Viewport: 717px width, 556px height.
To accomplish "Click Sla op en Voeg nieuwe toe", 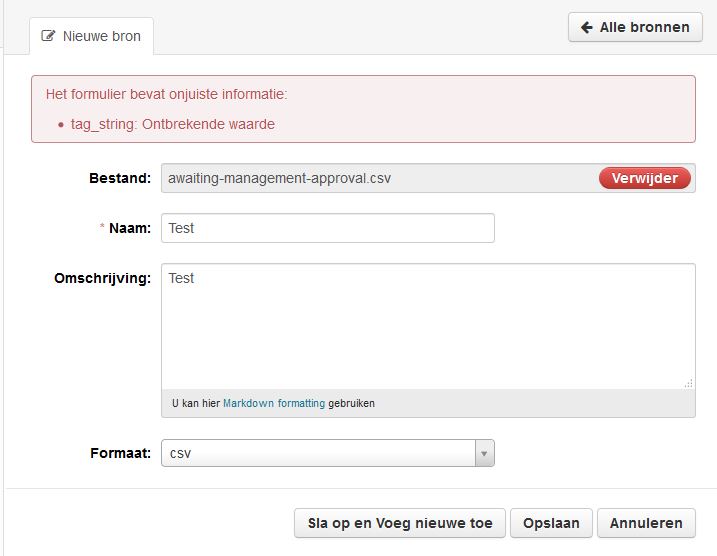I will (x=400, y=523).
